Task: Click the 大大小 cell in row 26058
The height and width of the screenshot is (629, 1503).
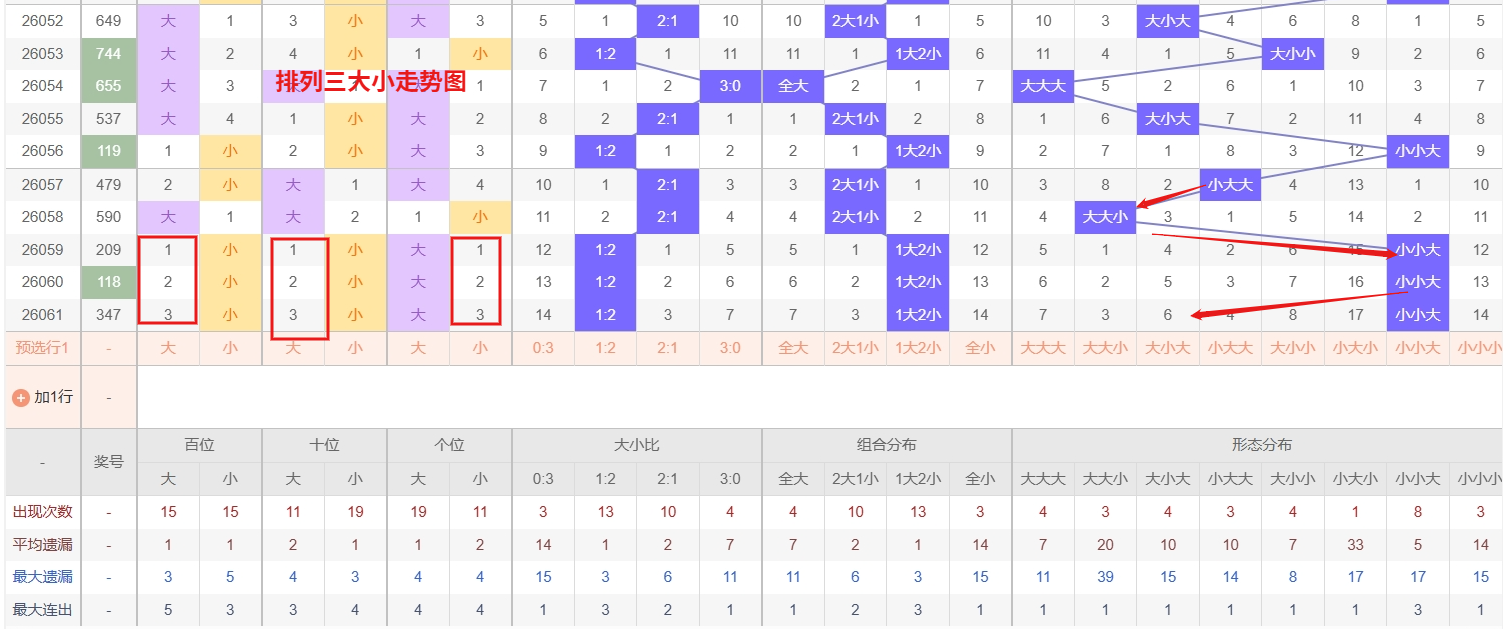Action: (1105, 216)
